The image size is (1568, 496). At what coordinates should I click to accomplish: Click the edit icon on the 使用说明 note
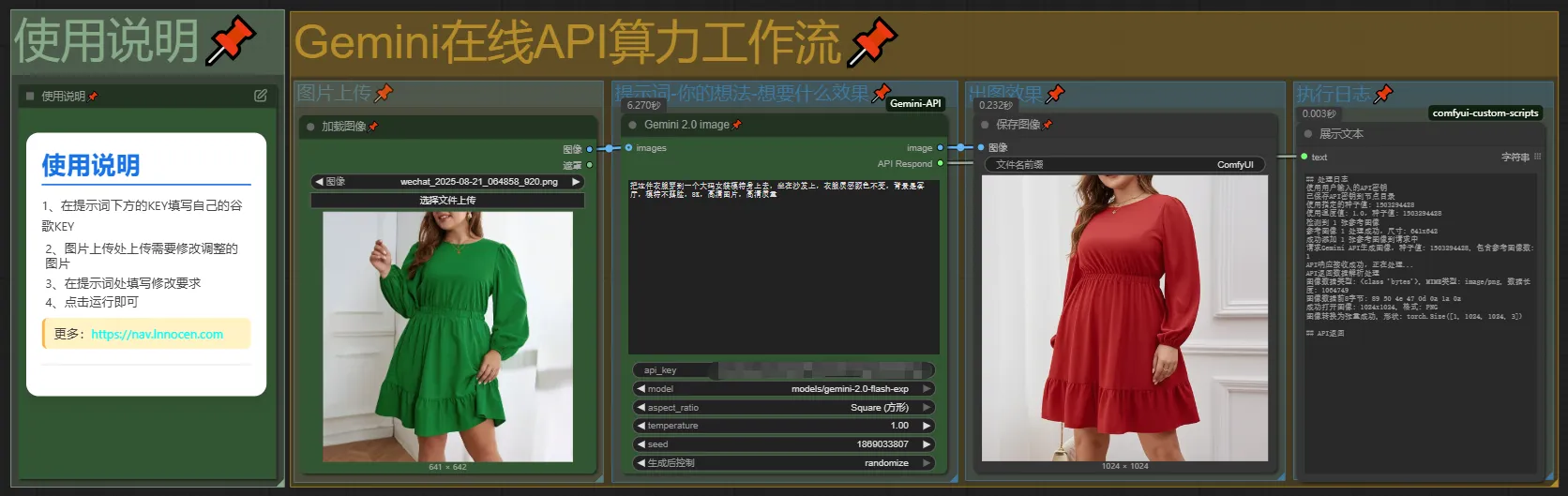(261, 96)
